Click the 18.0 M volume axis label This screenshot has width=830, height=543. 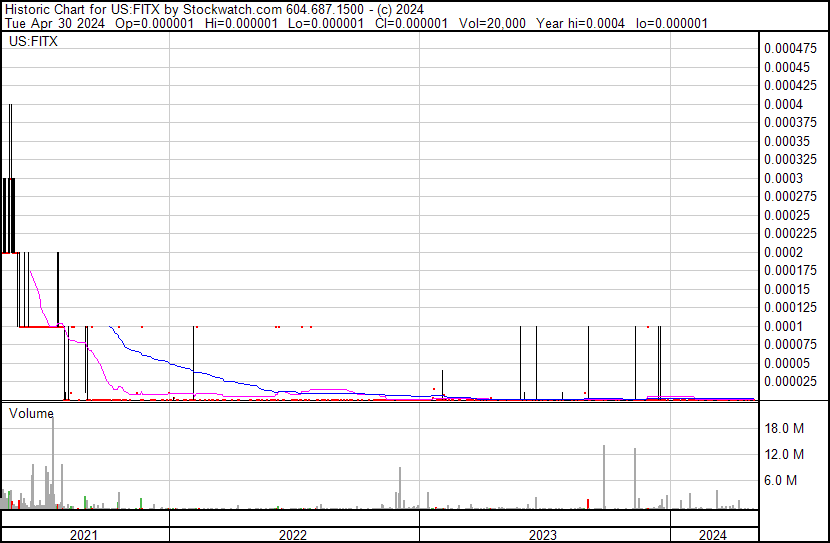785,428
